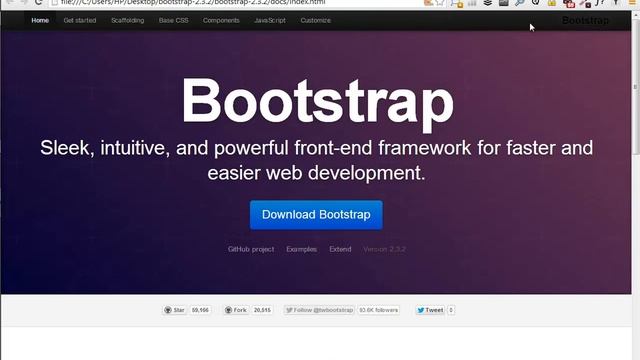Open the Customize page
The width and height of the screenshot is (640, 360).
click(x=316, y=20)
